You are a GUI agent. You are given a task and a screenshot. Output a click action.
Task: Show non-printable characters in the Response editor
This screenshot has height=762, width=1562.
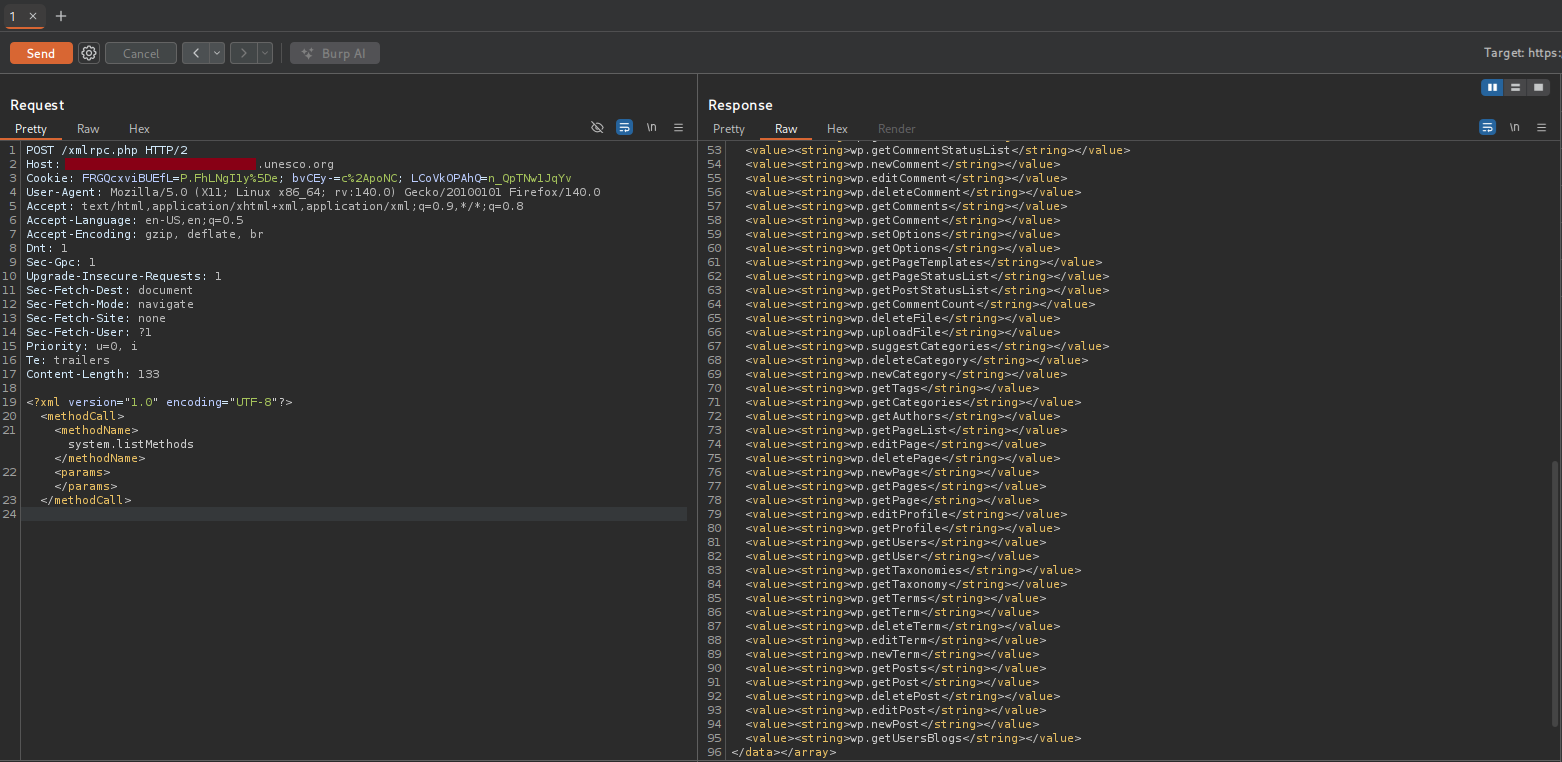click(1514, 127)
